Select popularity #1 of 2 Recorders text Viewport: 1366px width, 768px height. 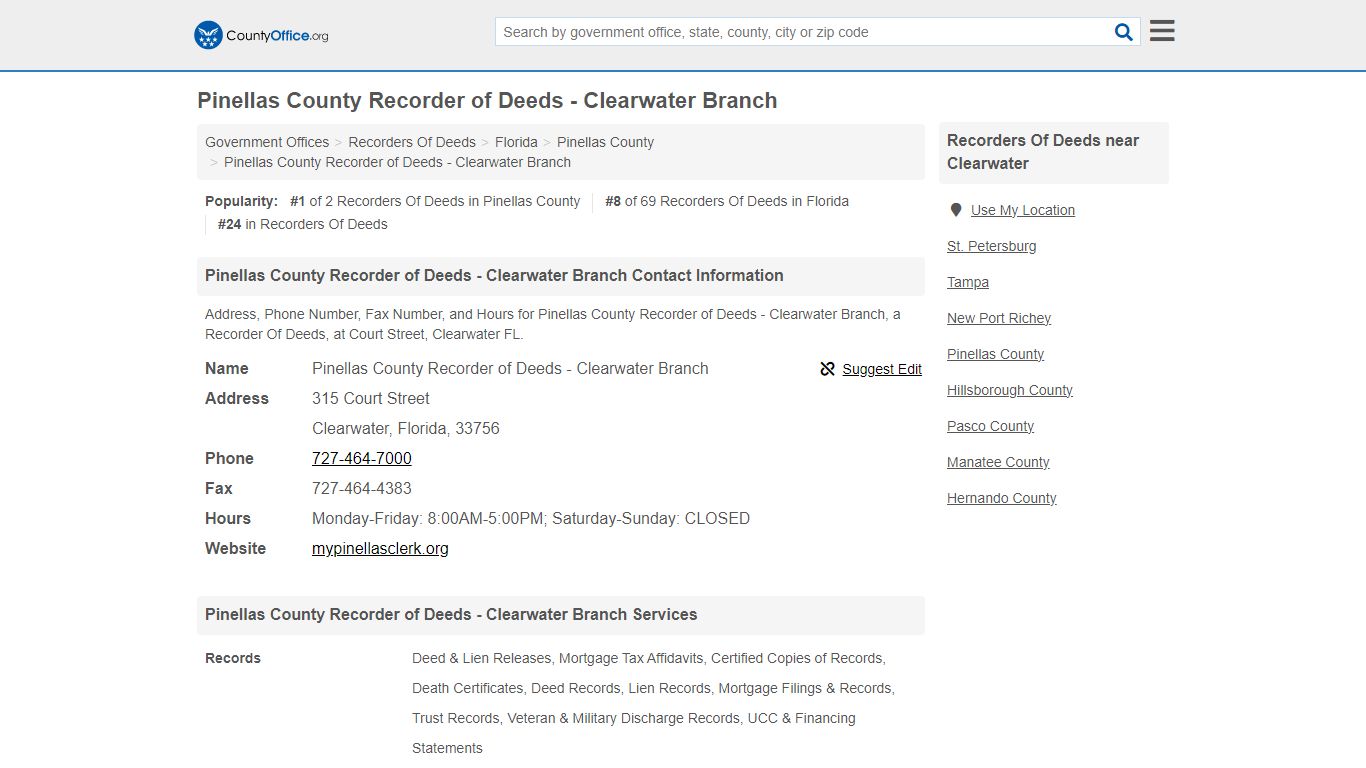point(435,201)
